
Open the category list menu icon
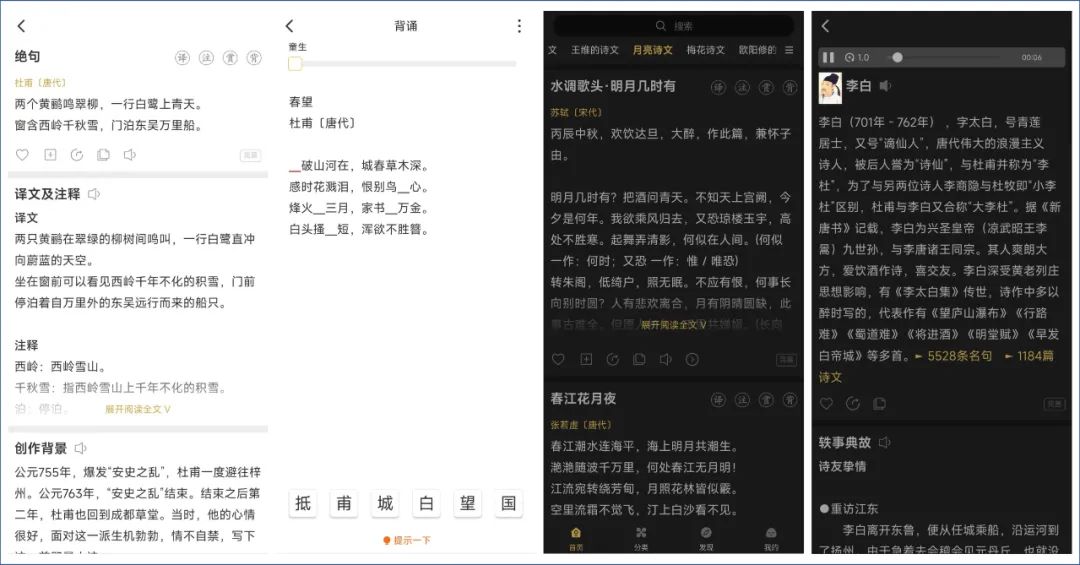pyautogui.click(x=789, y=50)
